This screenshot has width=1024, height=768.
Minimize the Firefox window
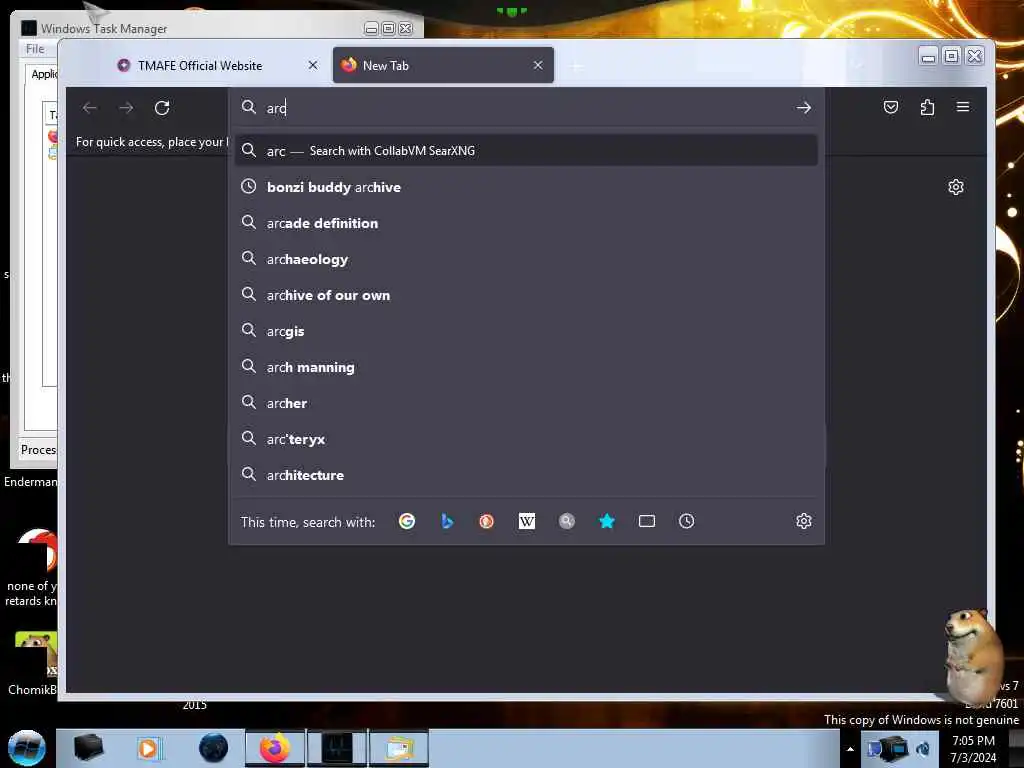tap(928, 57)
